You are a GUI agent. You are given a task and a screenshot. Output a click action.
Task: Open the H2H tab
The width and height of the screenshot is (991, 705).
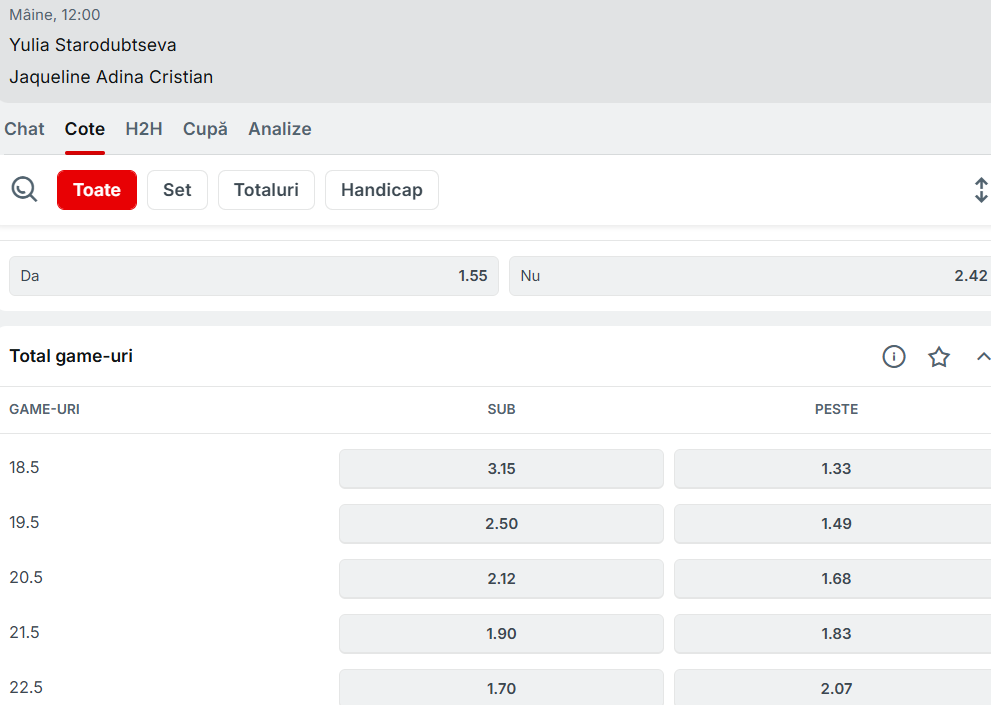[144, 129]
